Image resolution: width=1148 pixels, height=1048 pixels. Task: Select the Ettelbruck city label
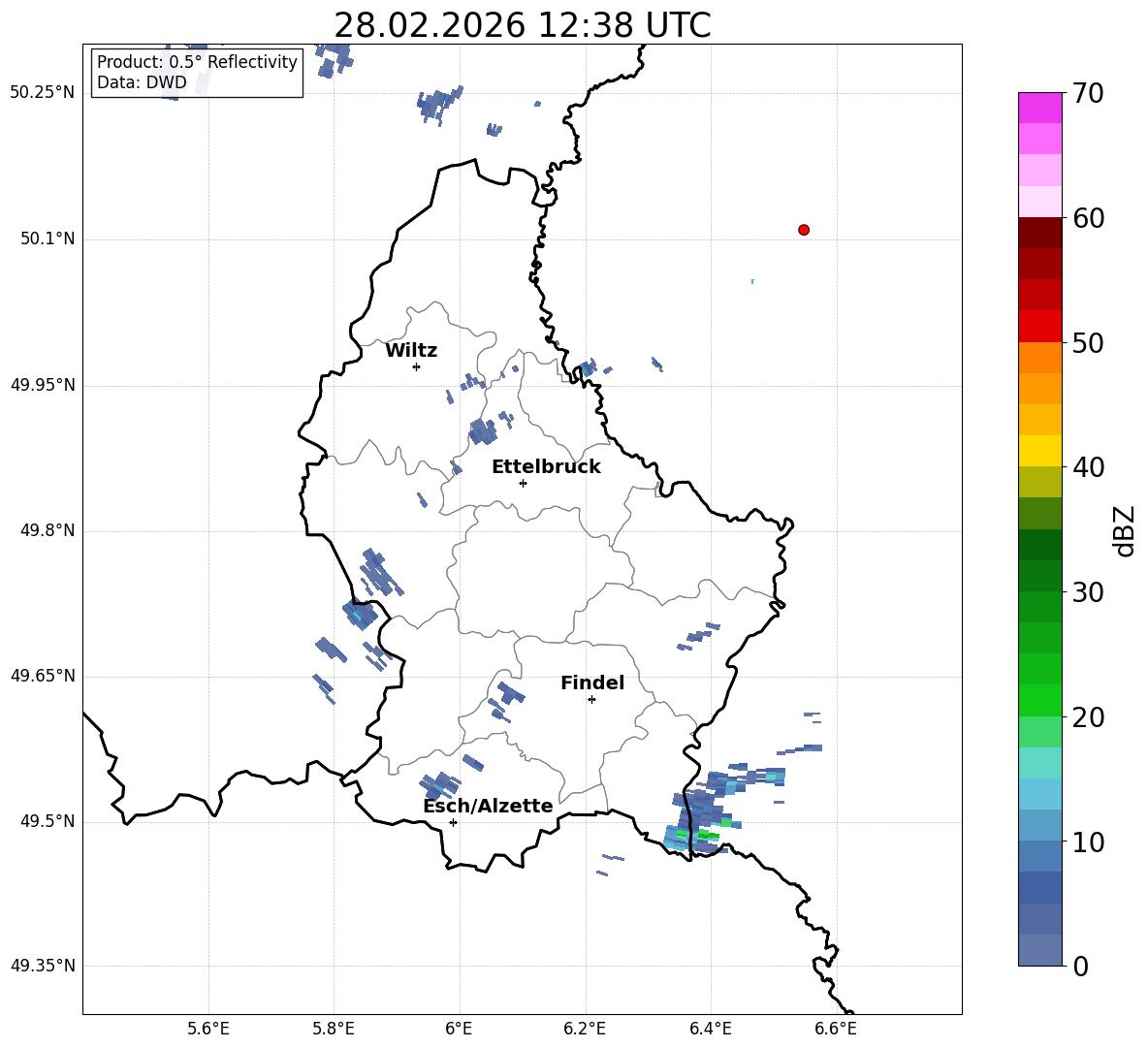(546, 467)
